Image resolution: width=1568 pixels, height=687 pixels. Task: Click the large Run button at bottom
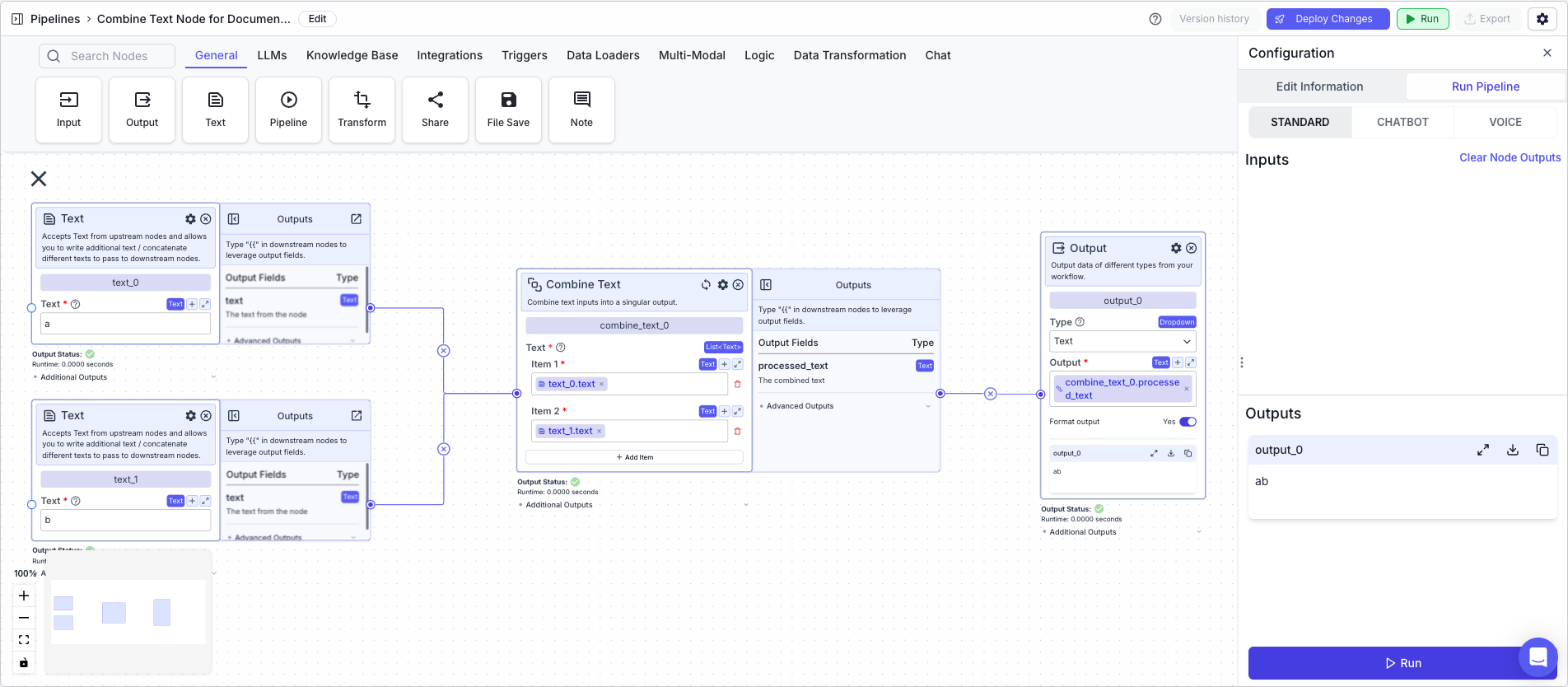(1402, 663)
